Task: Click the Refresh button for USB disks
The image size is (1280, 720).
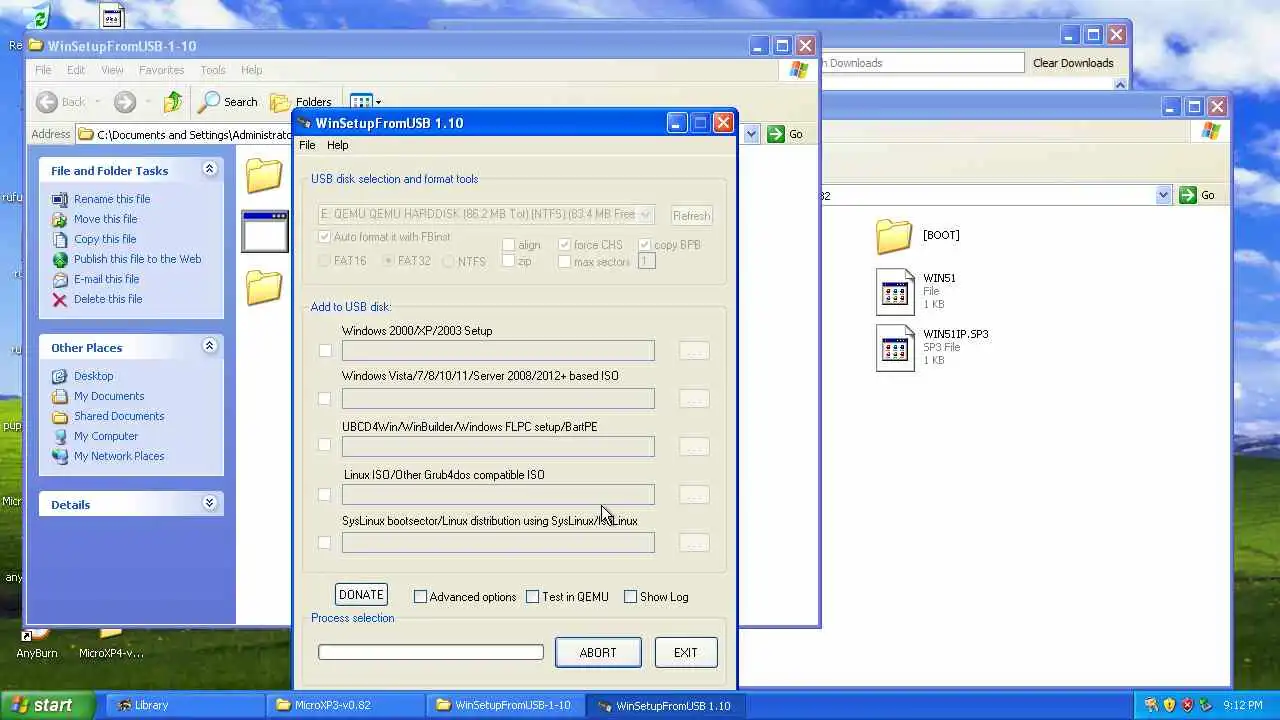Action: [691, 215]
